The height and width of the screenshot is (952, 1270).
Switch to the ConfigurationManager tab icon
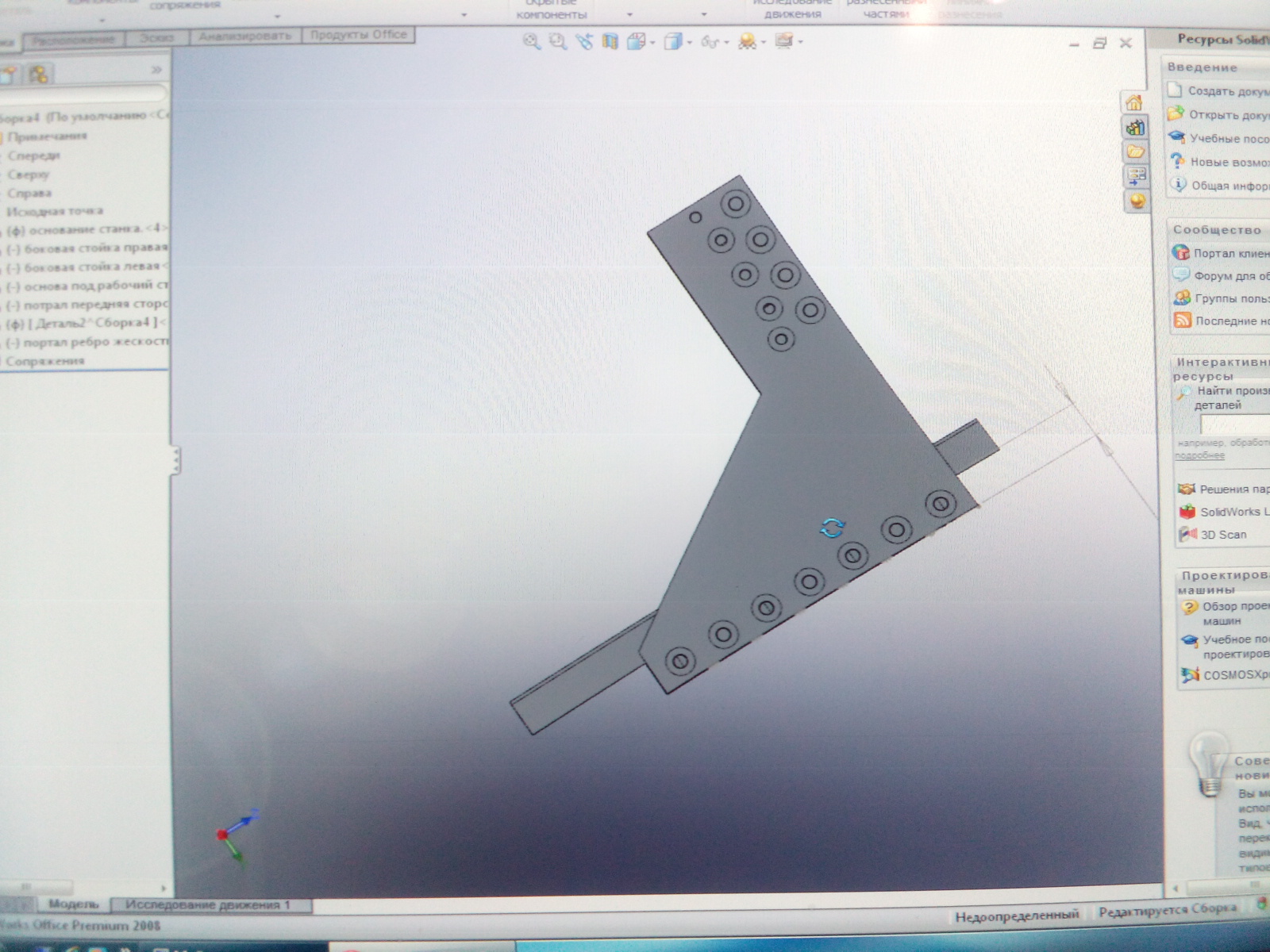(x=37, y=74)
